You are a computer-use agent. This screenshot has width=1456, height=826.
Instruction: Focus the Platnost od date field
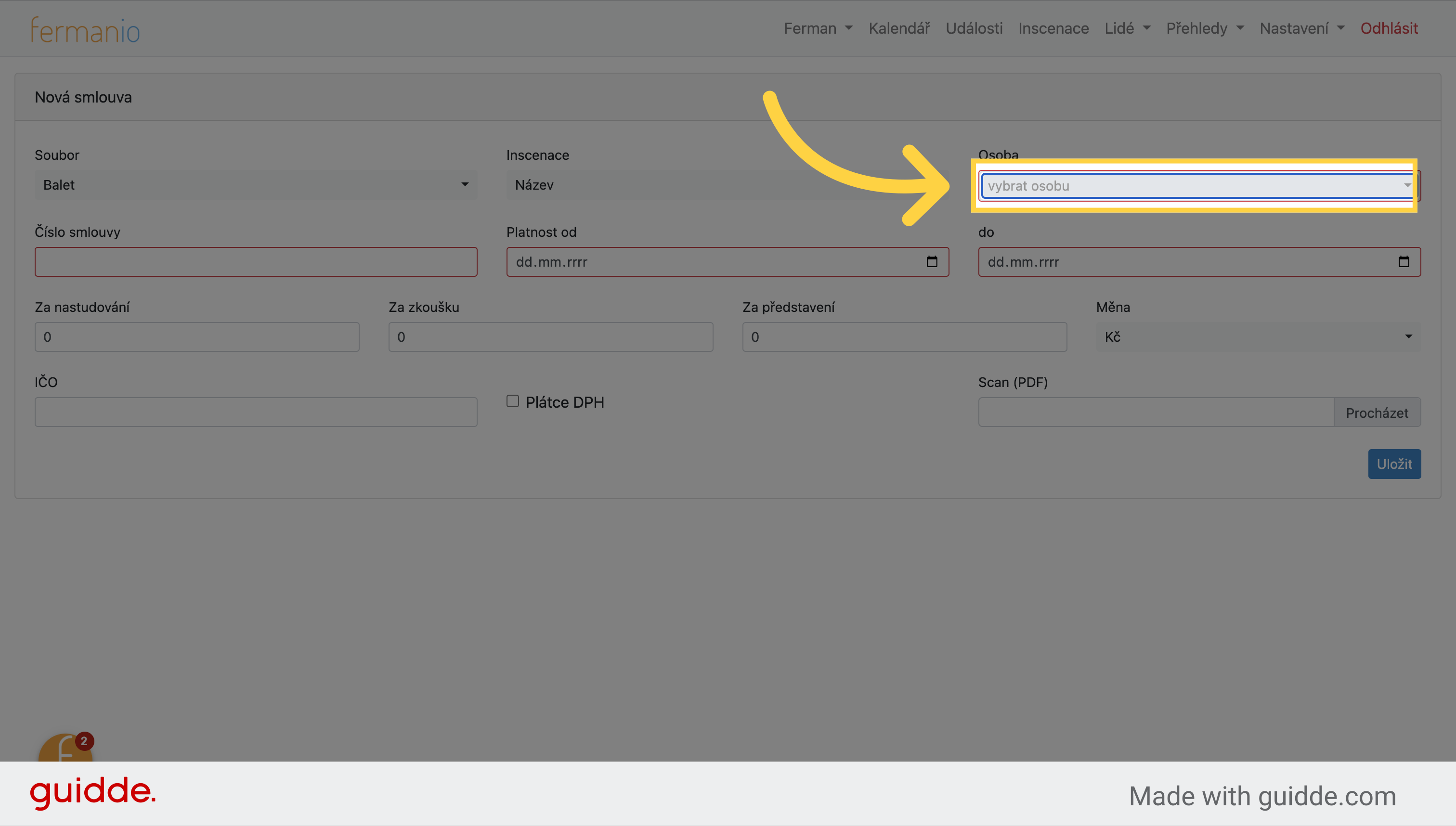click(x=728, y=261)
